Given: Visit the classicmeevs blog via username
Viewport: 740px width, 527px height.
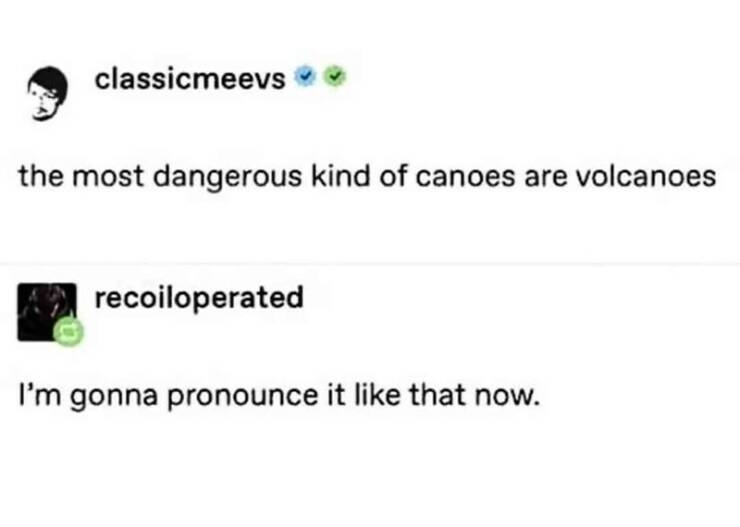Looking at the screenshot, I should 189,78.
